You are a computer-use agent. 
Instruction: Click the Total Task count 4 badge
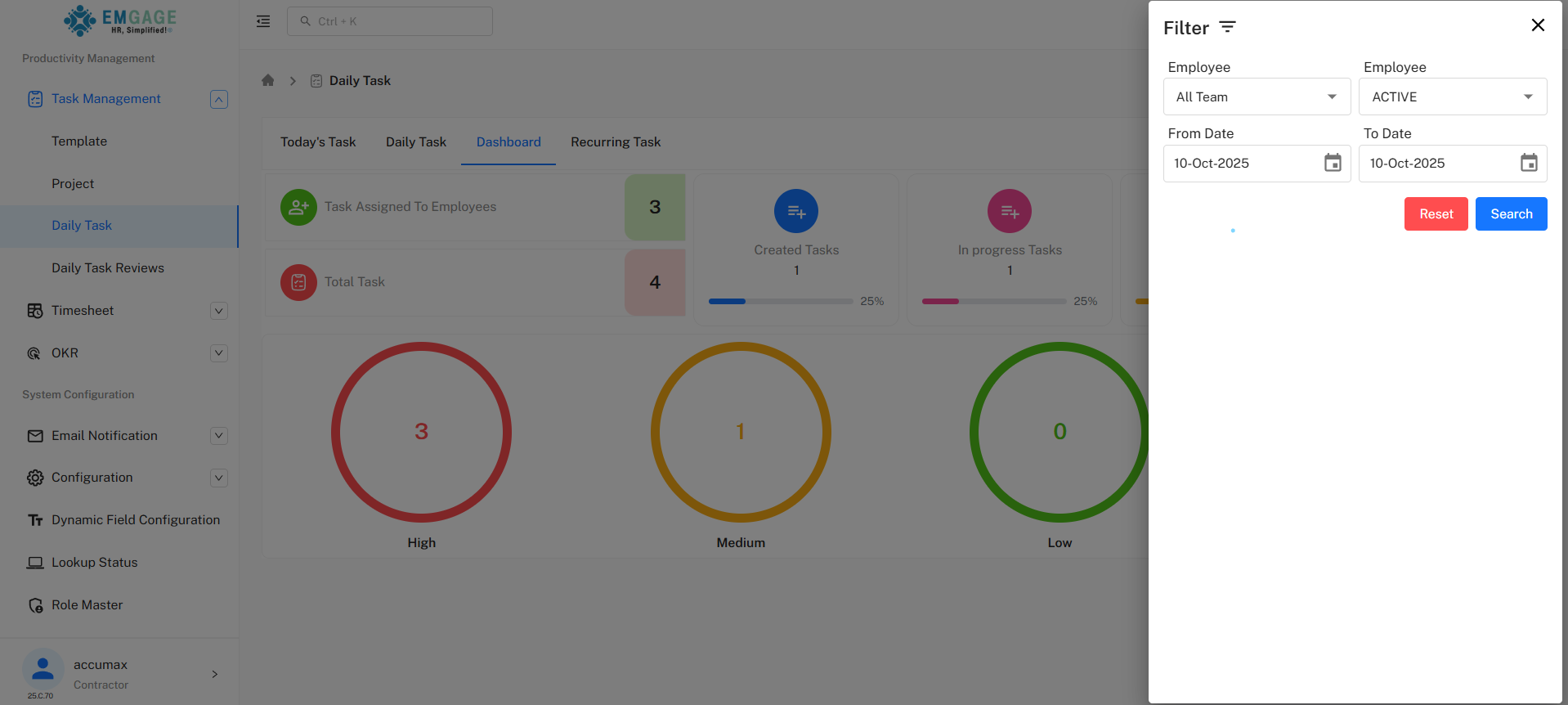point(655,282)
